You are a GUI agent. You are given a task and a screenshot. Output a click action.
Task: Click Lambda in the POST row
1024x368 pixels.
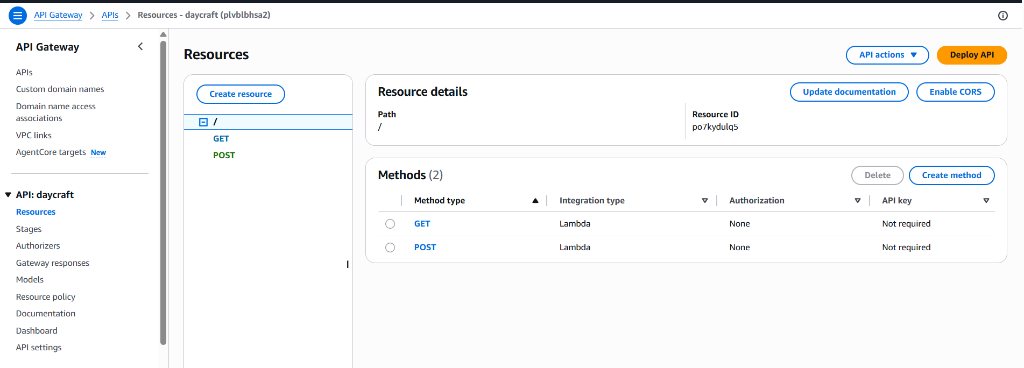tap(575, 247)
